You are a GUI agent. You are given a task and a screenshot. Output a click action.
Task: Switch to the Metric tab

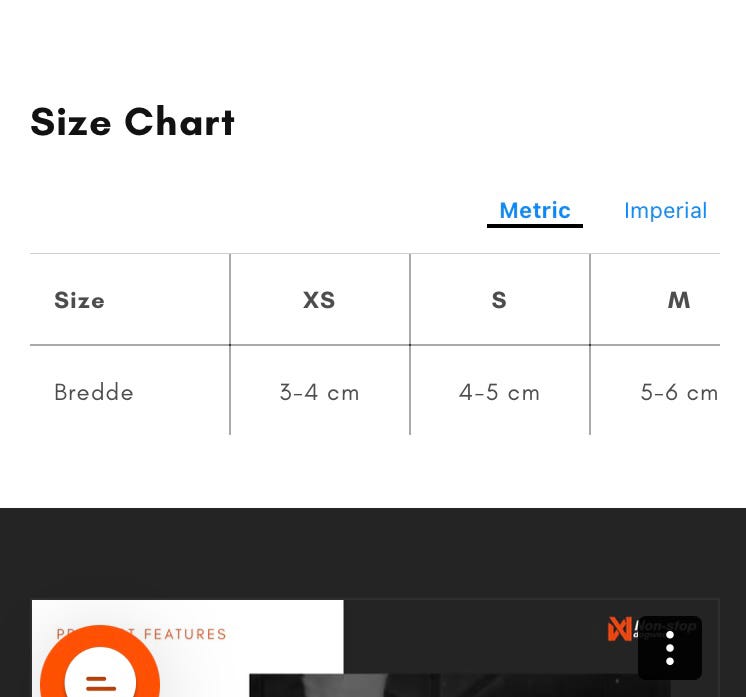click(x=535, y=210)
